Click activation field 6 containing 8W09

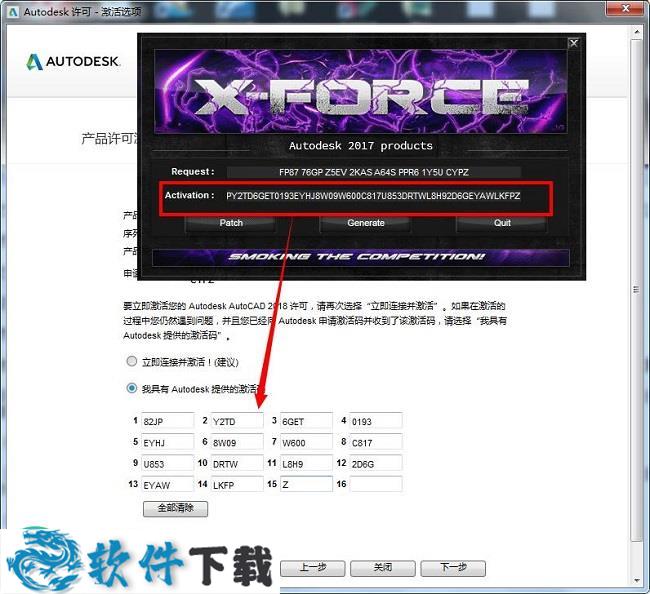(237, 442)
